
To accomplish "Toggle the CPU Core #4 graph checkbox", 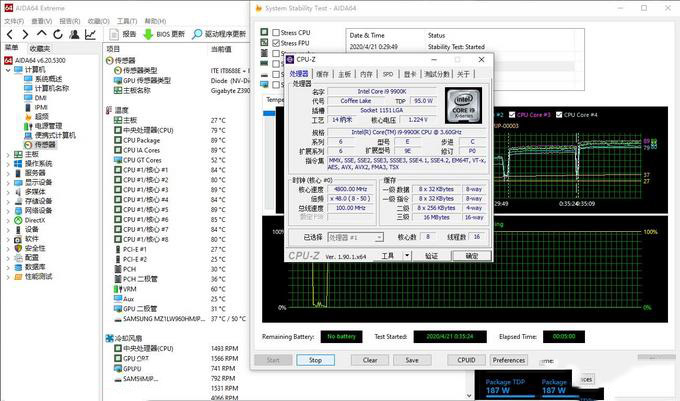I will [x=559, y=115].
